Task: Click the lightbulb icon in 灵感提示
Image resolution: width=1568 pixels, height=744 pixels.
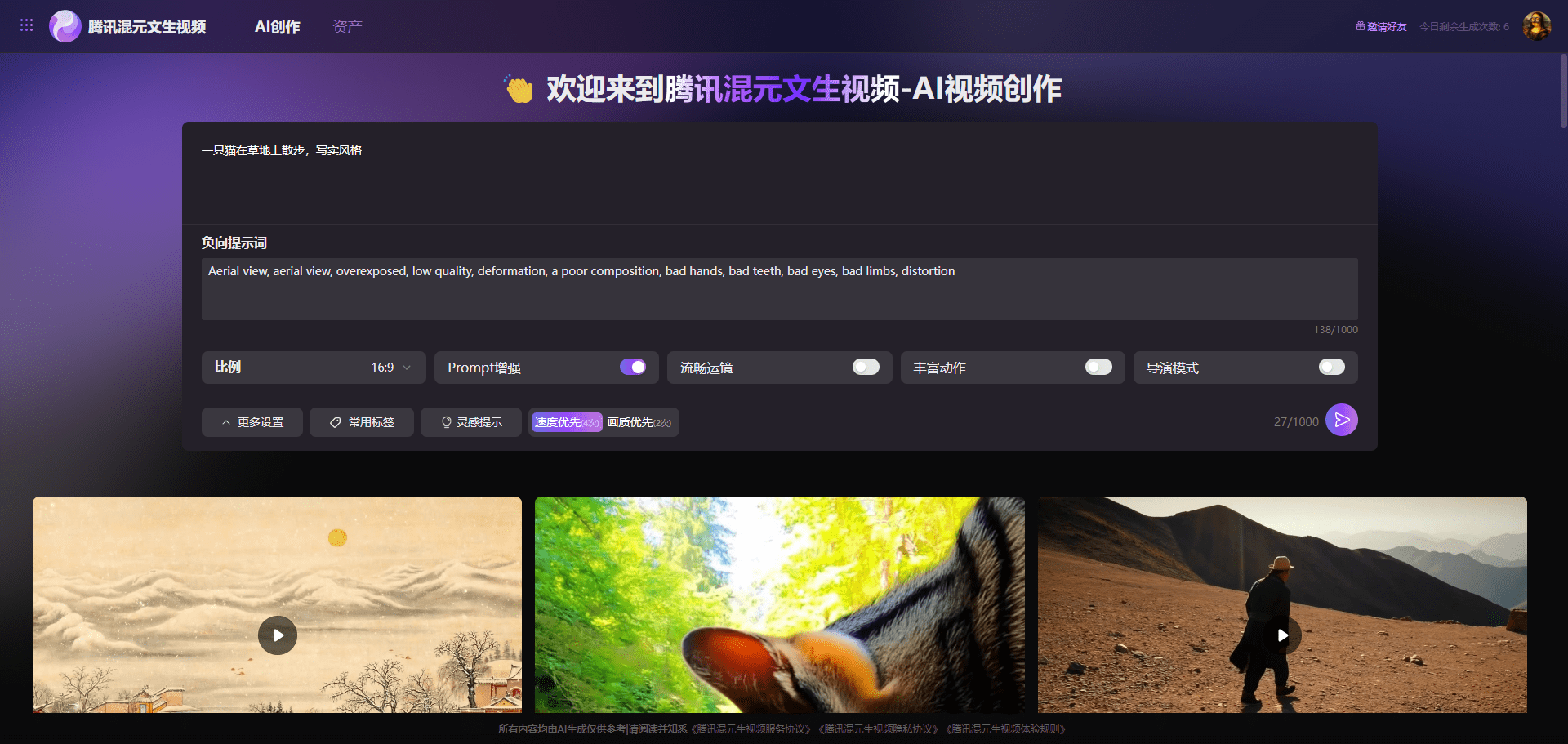Action: 447,422
